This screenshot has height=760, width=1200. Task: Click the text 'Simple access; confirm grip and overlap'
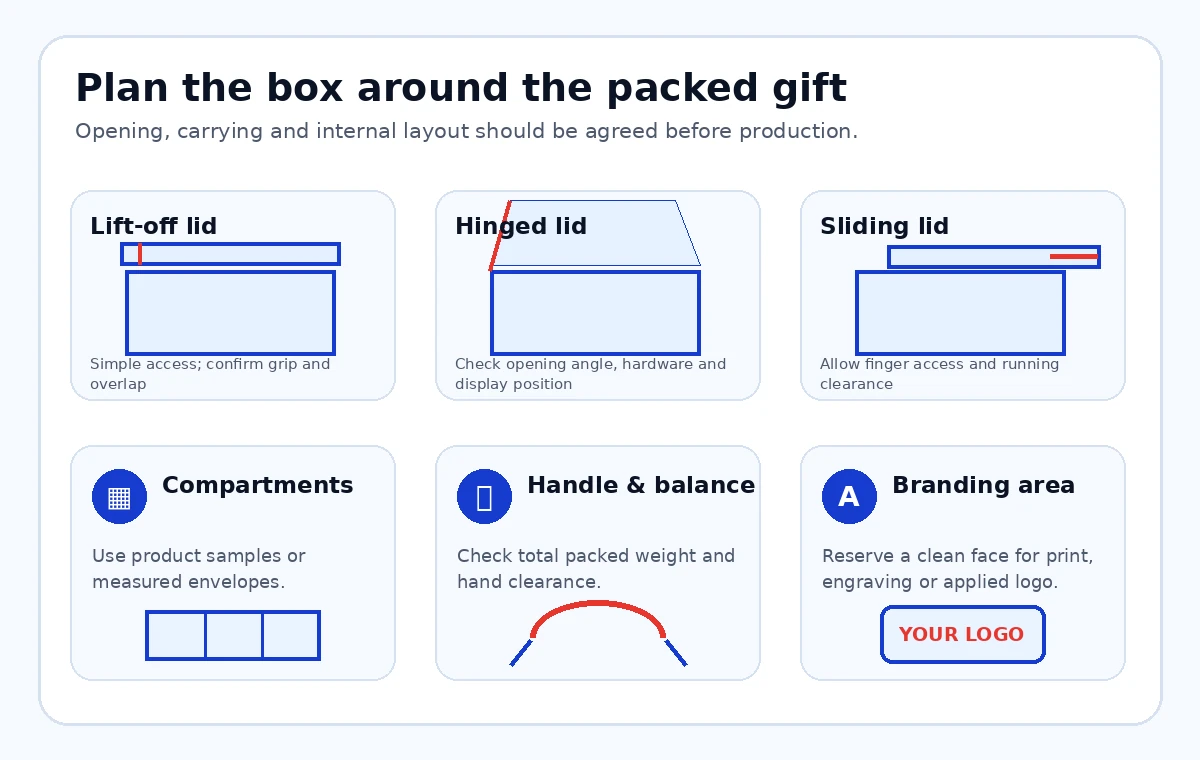210,374
